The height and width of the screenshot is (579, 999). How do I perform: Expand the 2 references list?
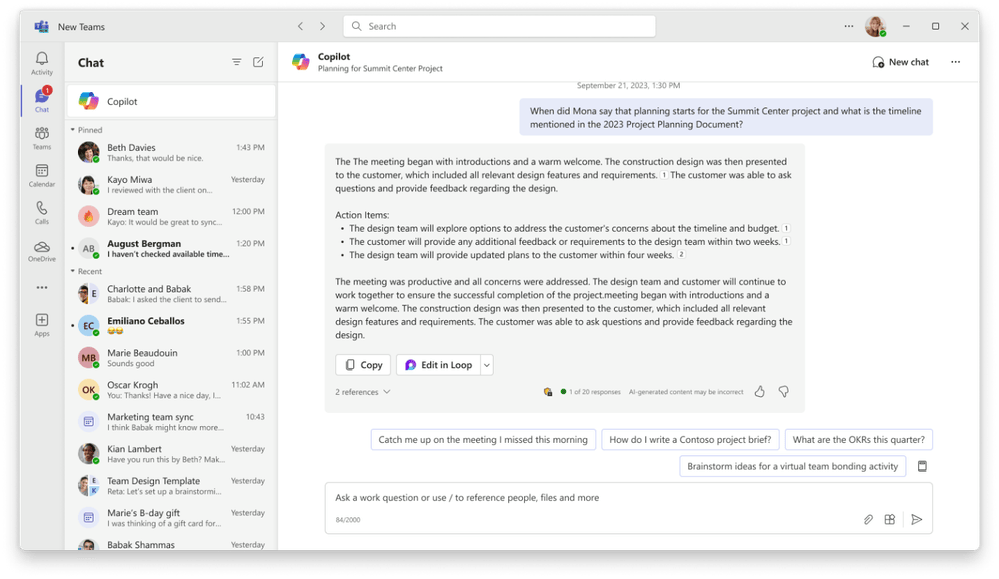(x=362, y=392)
